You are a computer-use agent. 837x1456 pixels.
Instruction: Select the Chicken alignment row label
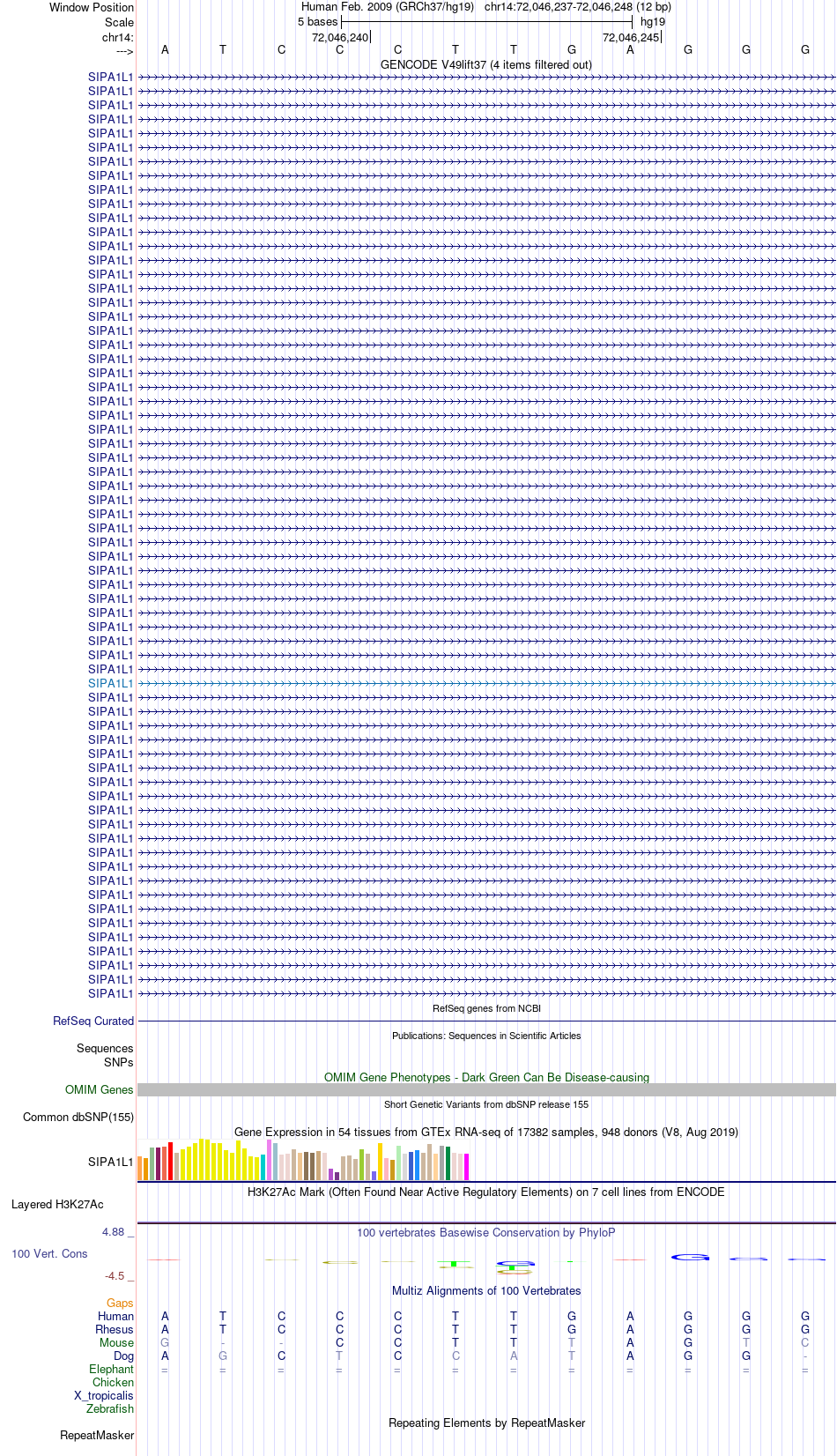pos(113,1382)
